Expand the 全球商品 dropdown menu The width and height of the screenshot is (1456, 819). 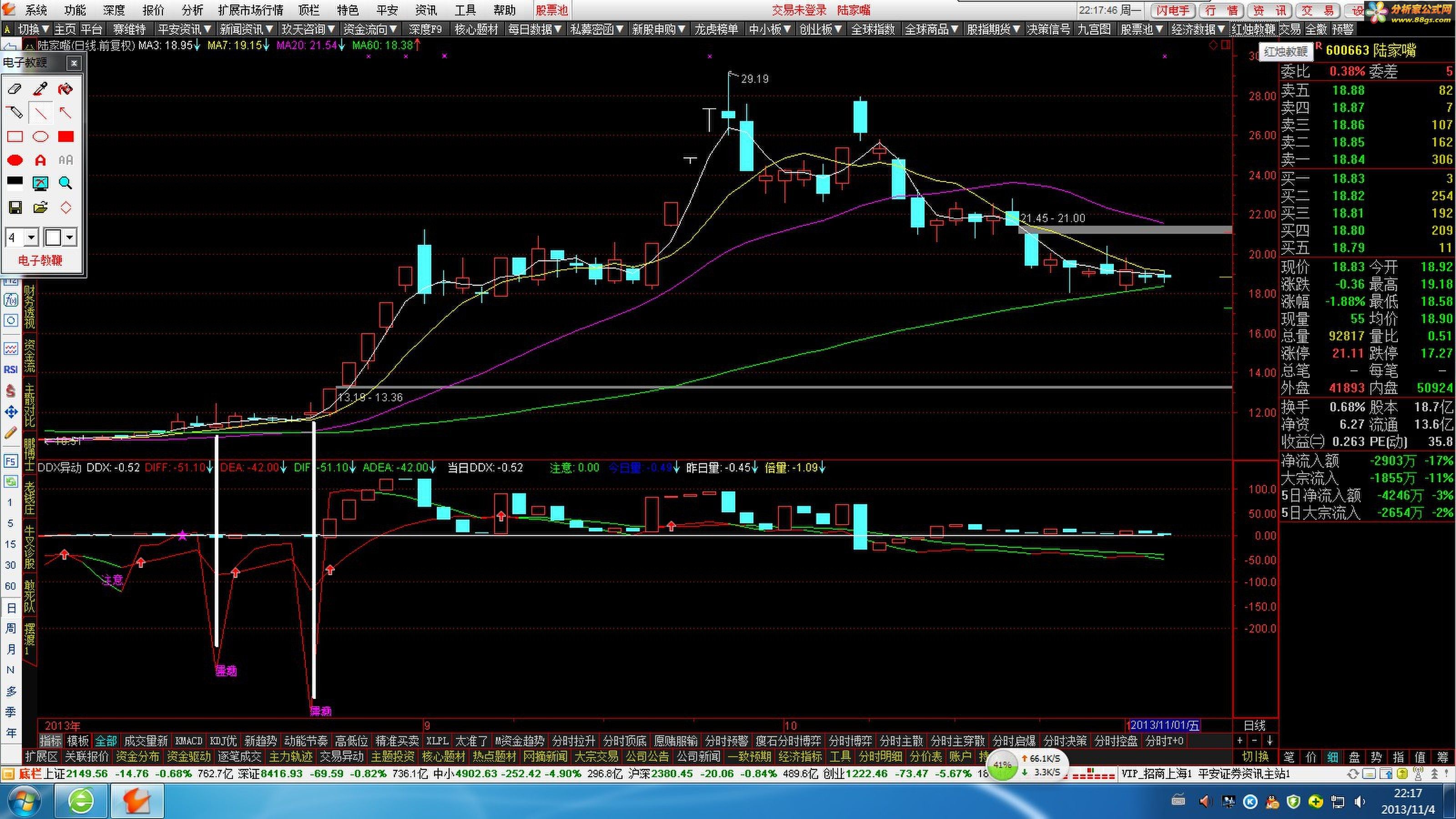(x=931, y=30)
